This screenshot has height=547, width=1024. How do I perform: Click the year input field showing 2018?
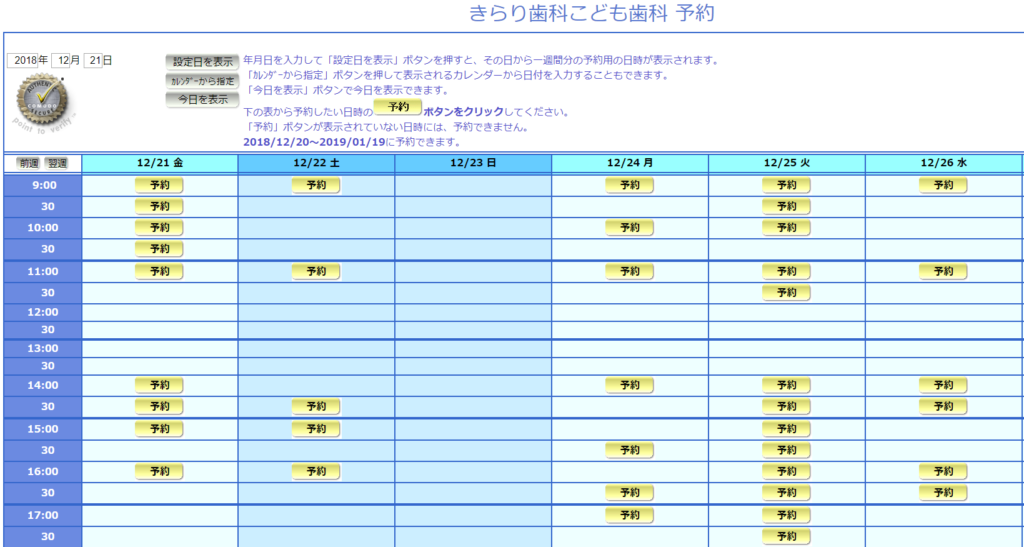click(23, 61)
